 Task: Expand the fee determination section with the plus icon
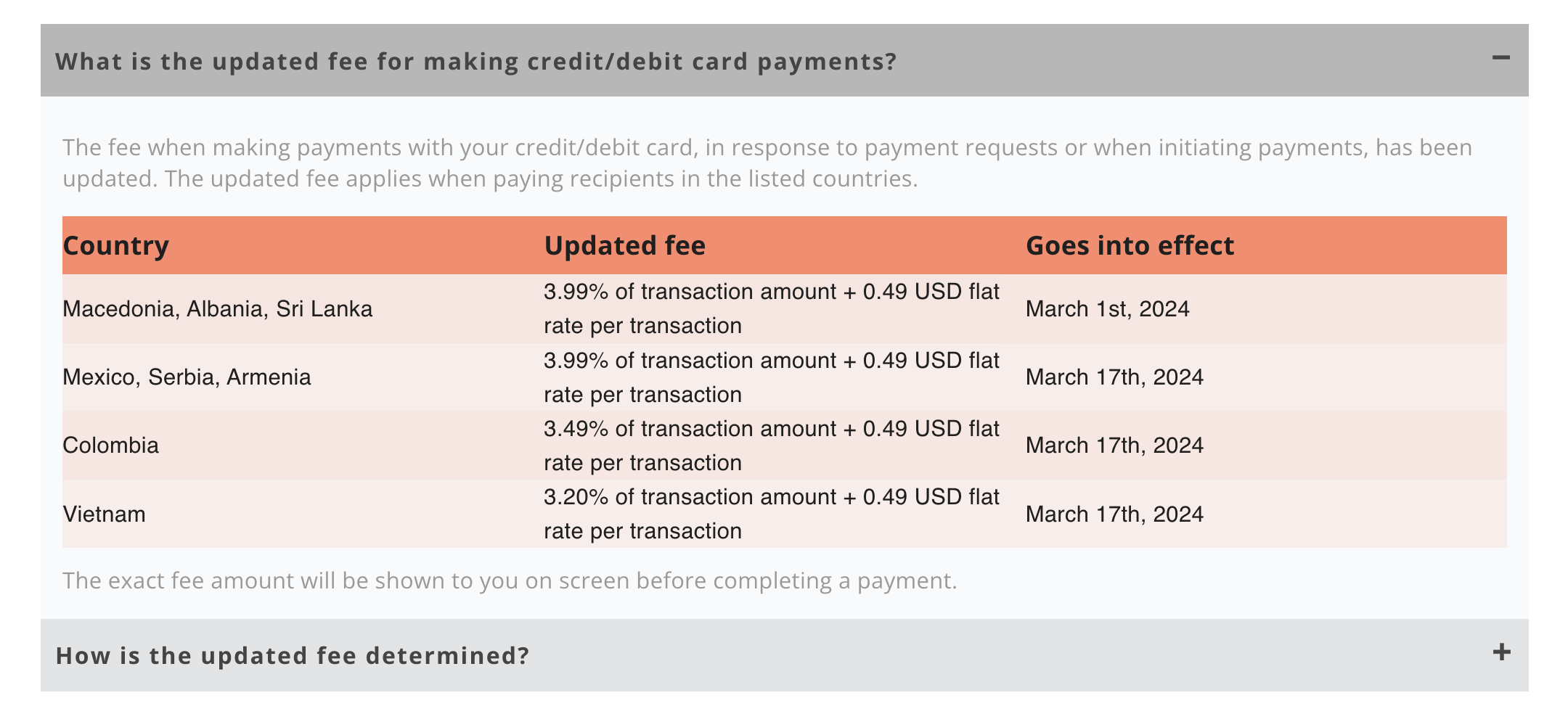click(x=1501, y=652)
